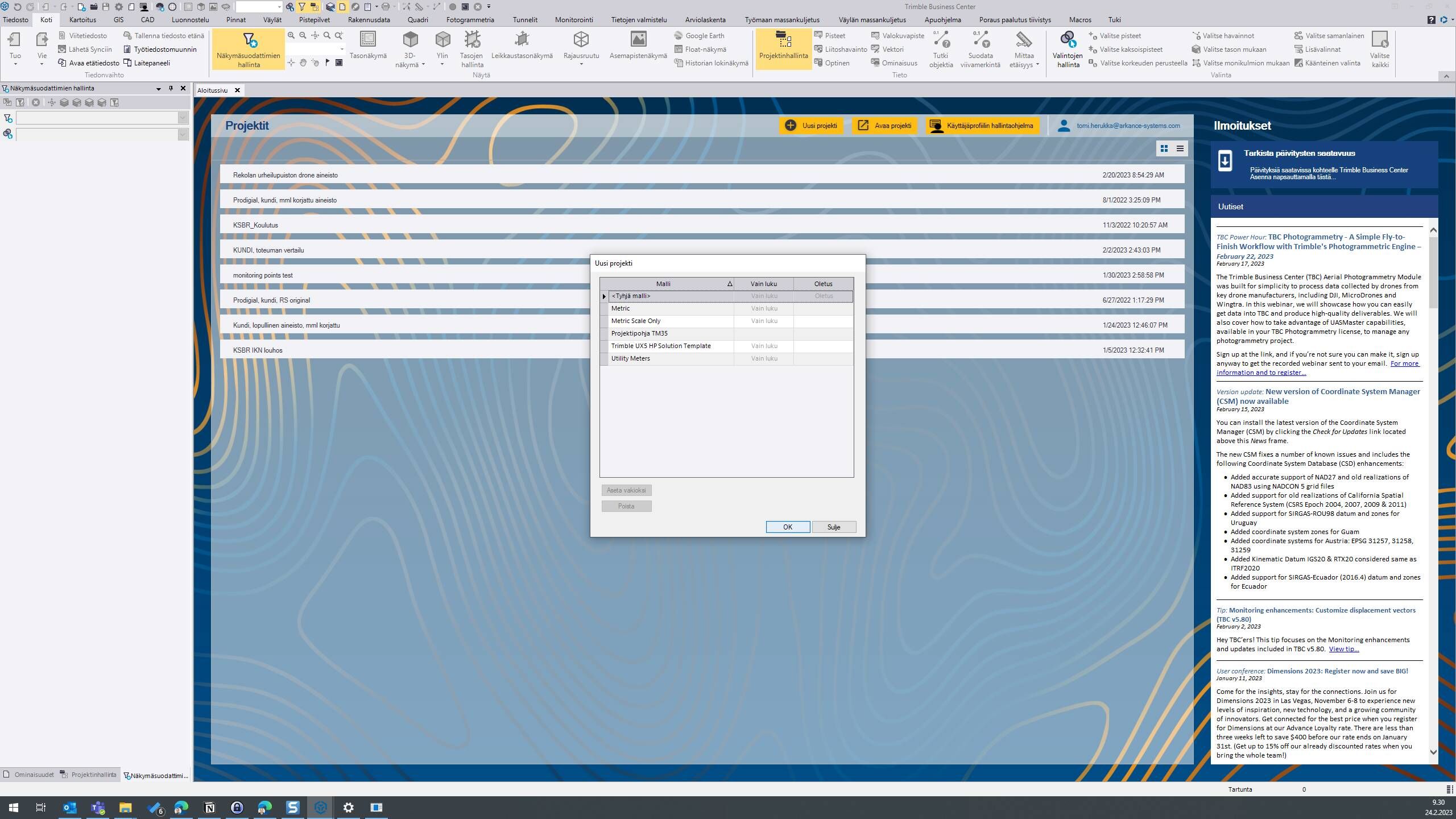Open Leikkaustasonäkymä view
The image size is (1456, 819).
tap(522, 45)
